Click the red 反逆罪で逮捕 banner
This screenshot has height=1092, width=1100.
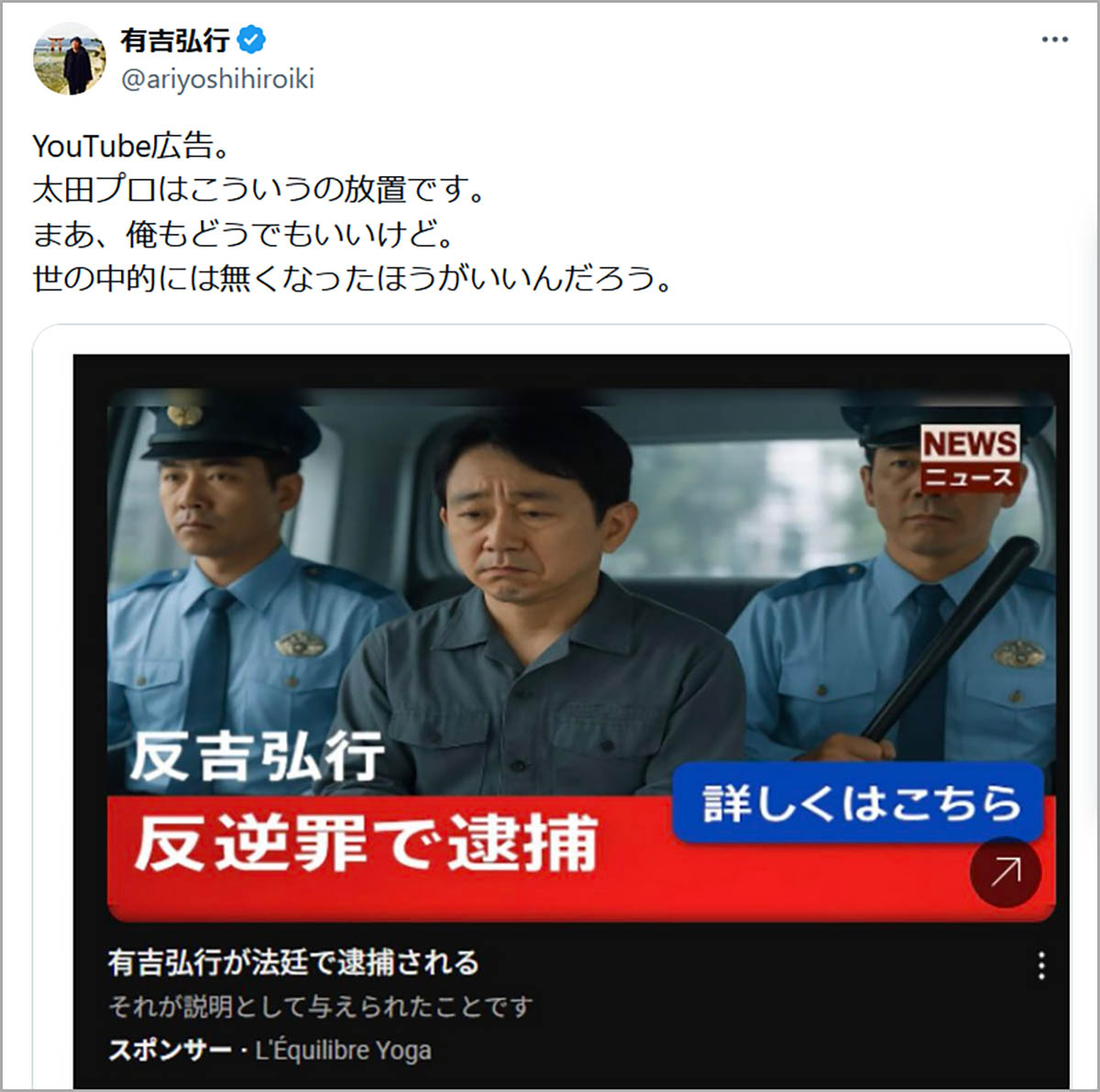point(367,844)
